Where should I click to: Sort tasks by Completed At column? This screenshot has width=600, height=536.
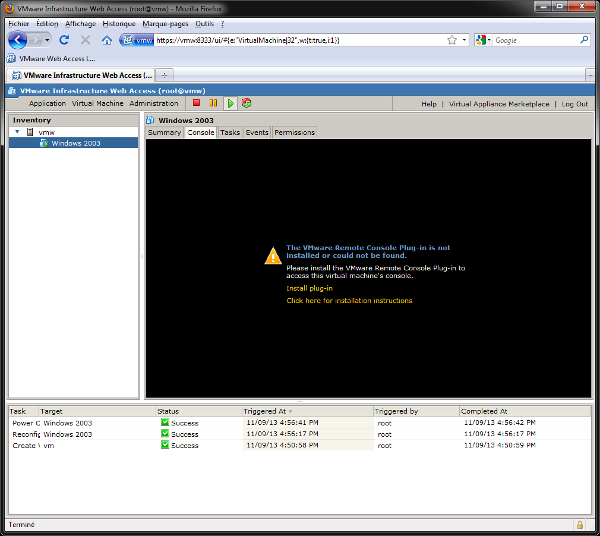coord(525,411)
